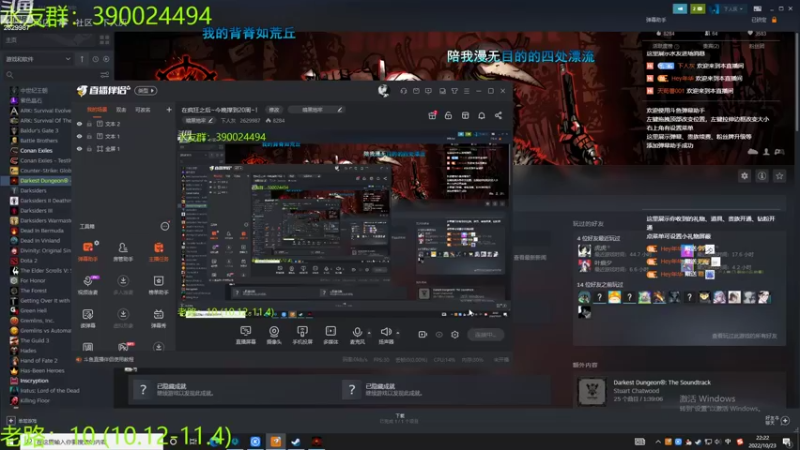Screen dimensions: 800x450
Task: Click the 连接中 stream button
Action: [485, 335]
